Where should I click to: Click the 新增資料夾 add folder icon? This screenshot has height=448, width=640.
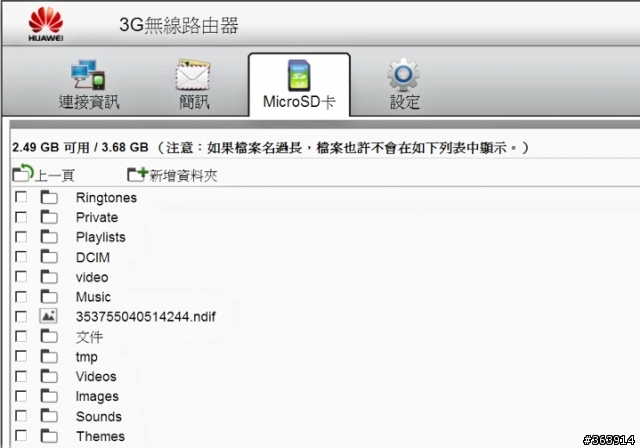click(137, 174)
